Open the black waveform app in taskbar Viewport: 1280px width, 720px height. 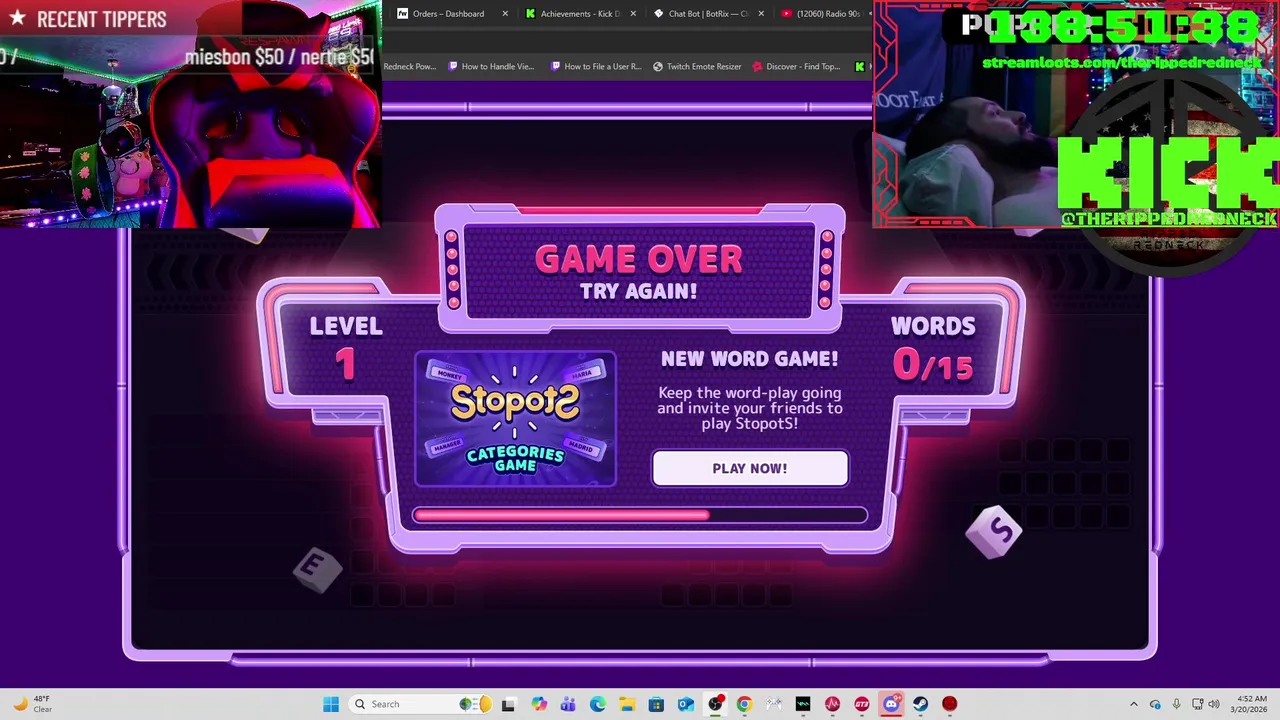click(803, 704)
